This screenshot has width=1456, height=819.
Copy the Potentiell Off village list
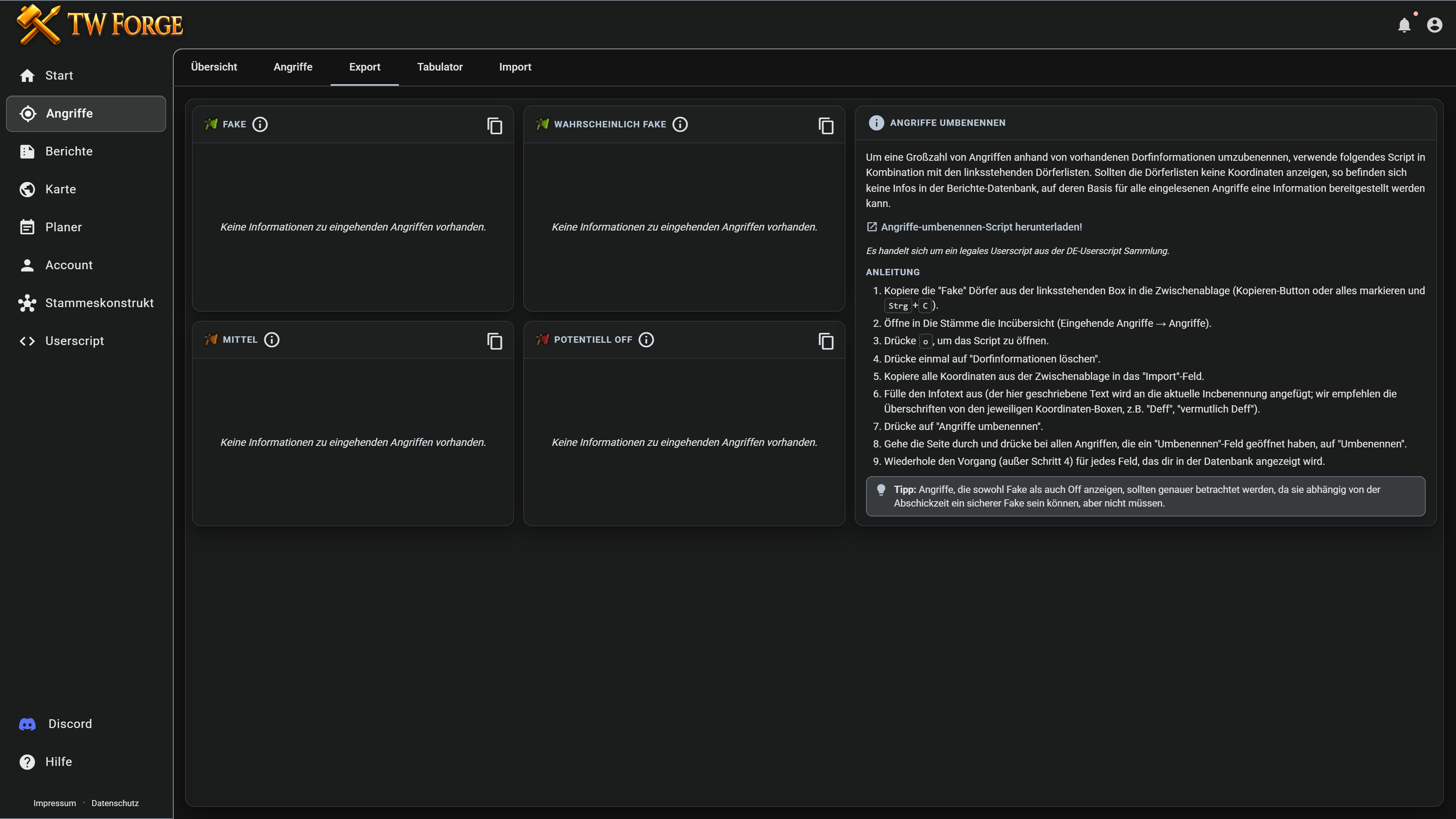click(x=826, y=341)
